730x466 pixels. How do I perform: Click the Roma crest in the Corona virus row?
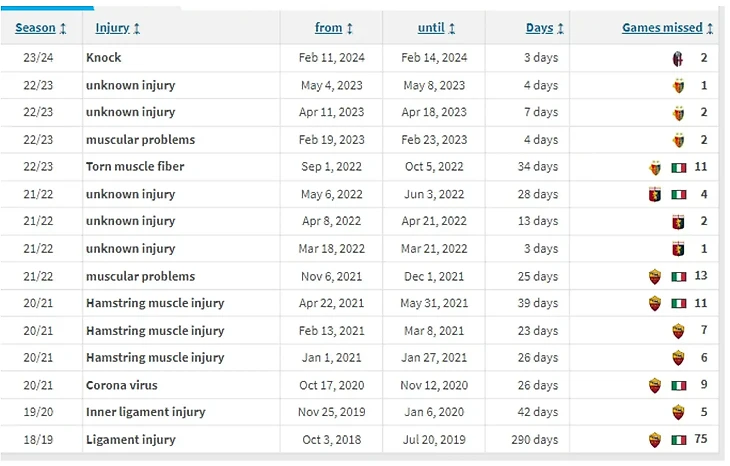coord(655,385)
